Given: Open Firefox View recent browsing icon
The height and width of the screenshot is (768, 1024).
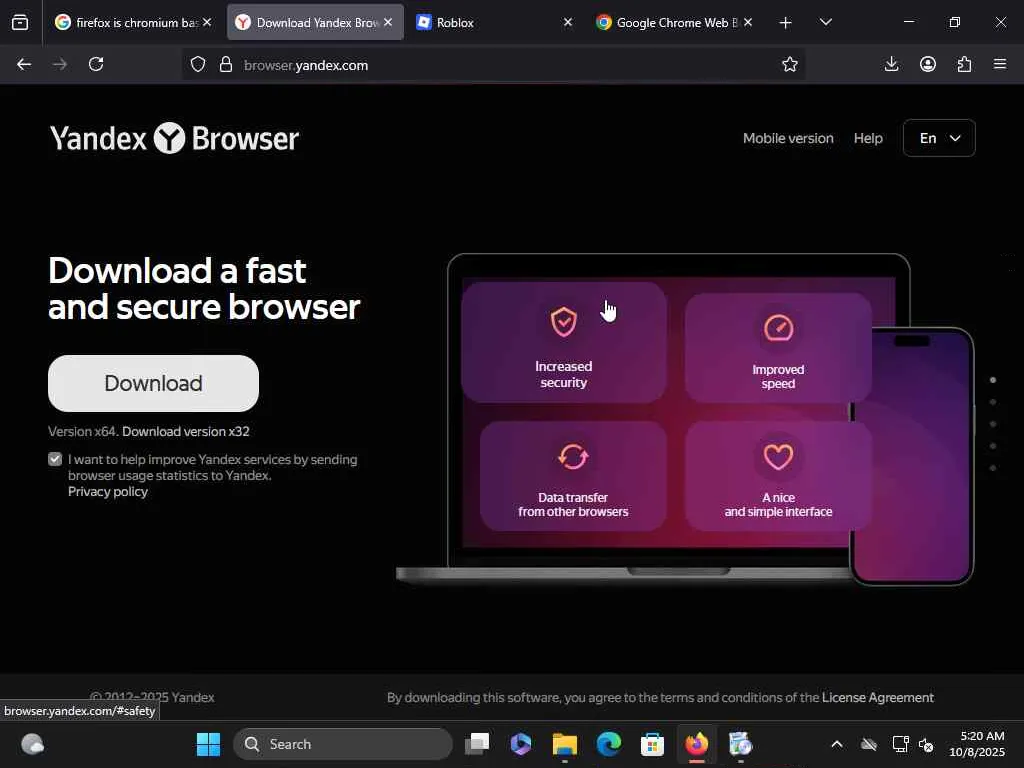Looking at the screenshot, I should pyautogui.click(x=20, y=22).
